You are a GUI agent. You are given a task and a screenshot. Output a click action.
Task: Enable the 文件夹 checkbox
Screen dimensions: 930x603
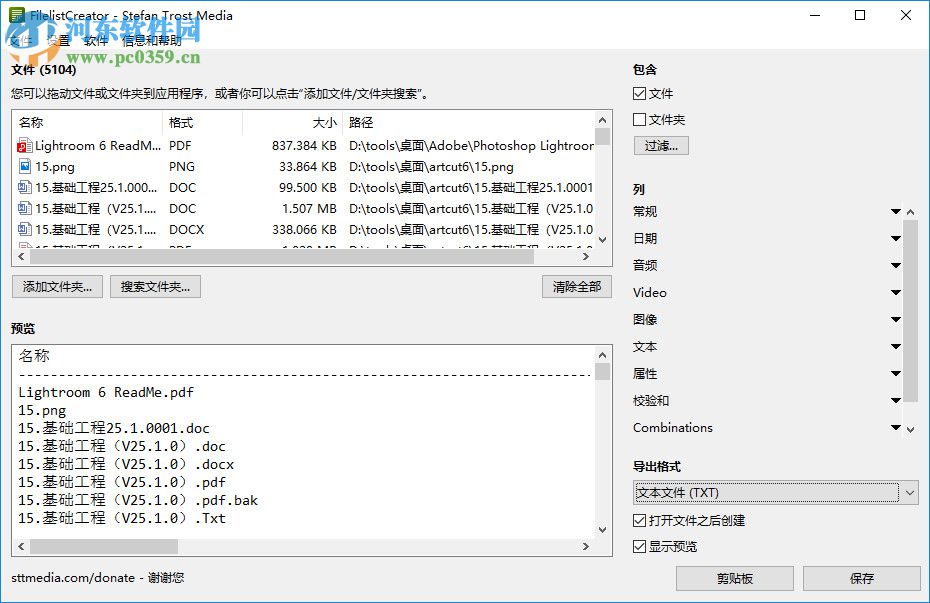pyautogui.click(x=637, y=119)
